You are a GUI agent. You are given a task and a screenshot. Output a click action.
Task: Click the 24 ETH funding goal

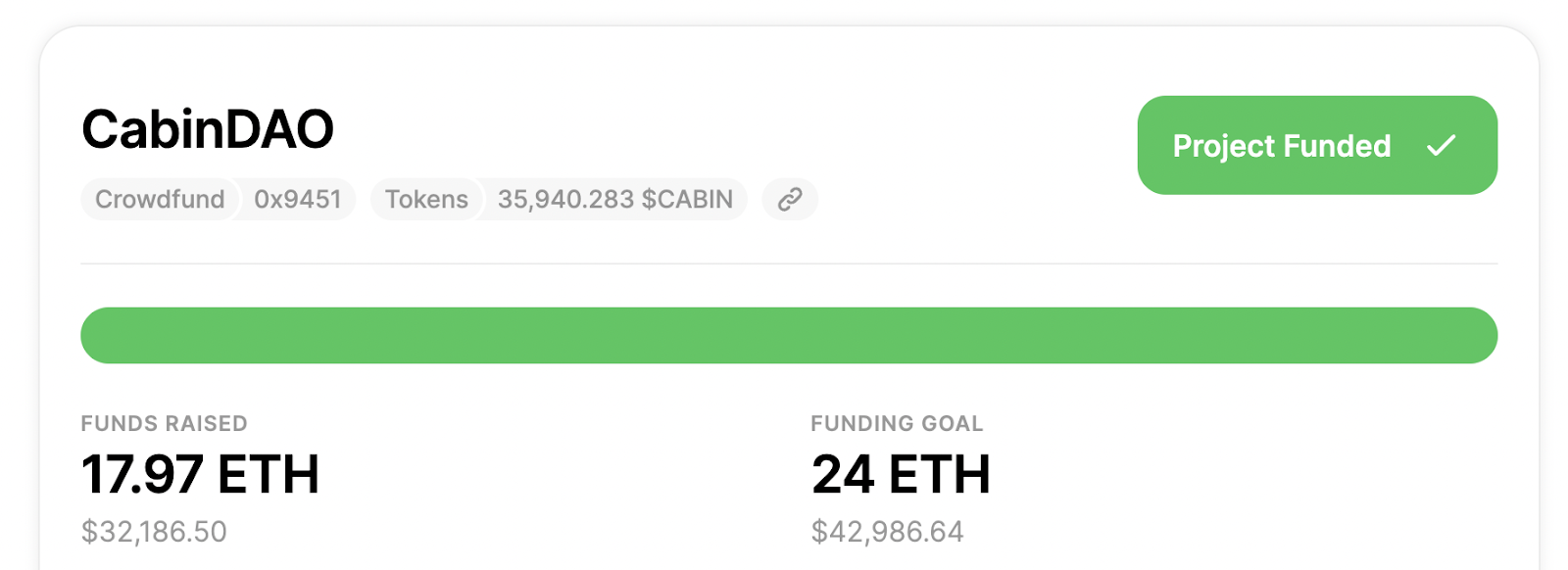coord(901,475)
